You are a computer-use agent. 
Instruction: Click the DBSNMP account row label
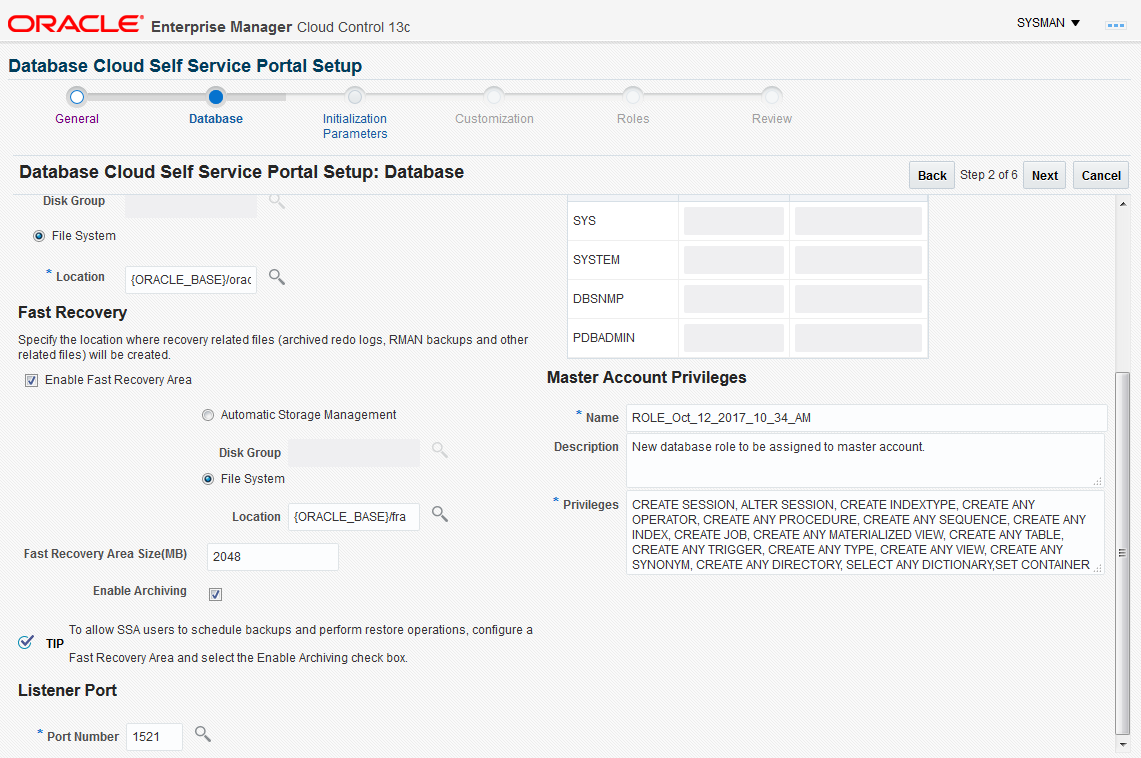(598, 299)
